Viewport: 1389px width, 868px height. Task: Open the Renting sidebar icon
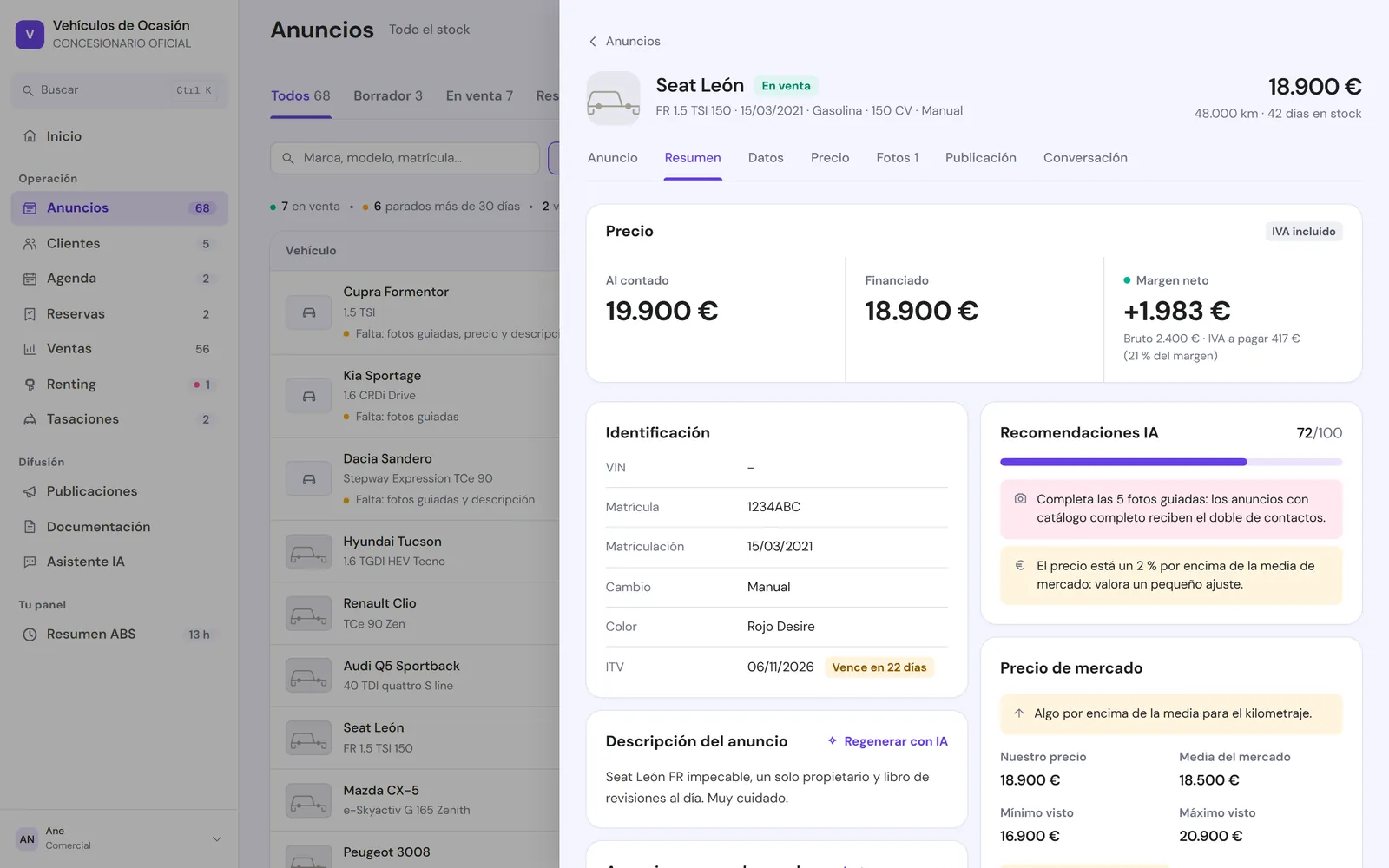pos(30,385)
